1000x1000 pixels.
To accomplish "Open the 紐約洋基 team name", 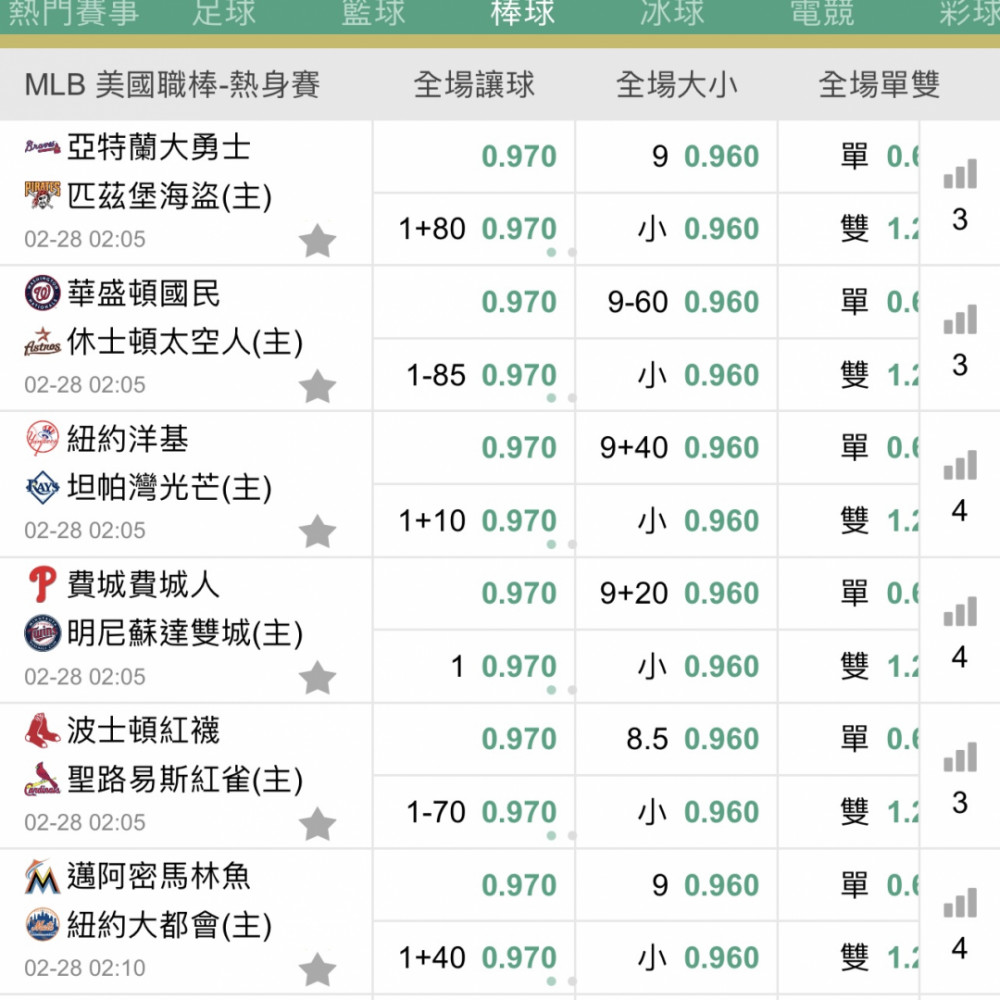I will (128, 439).
